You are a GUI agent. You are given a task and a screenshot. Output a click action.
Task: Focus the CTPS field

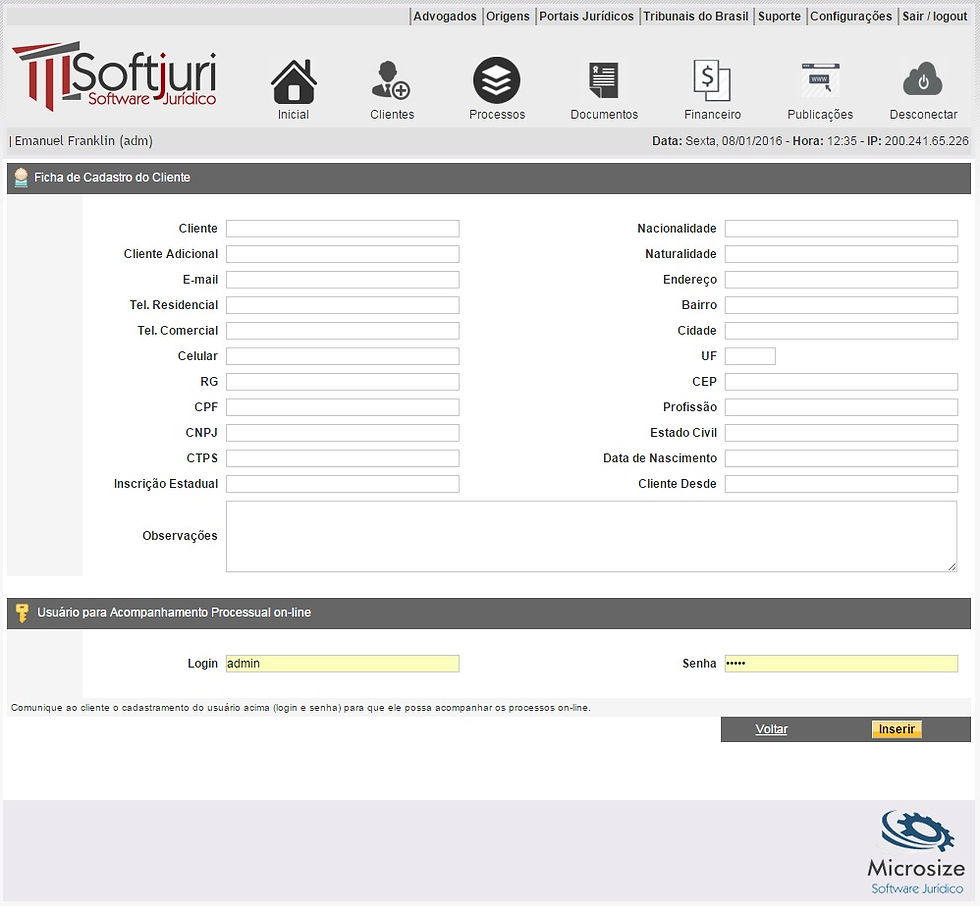point(342,458)
